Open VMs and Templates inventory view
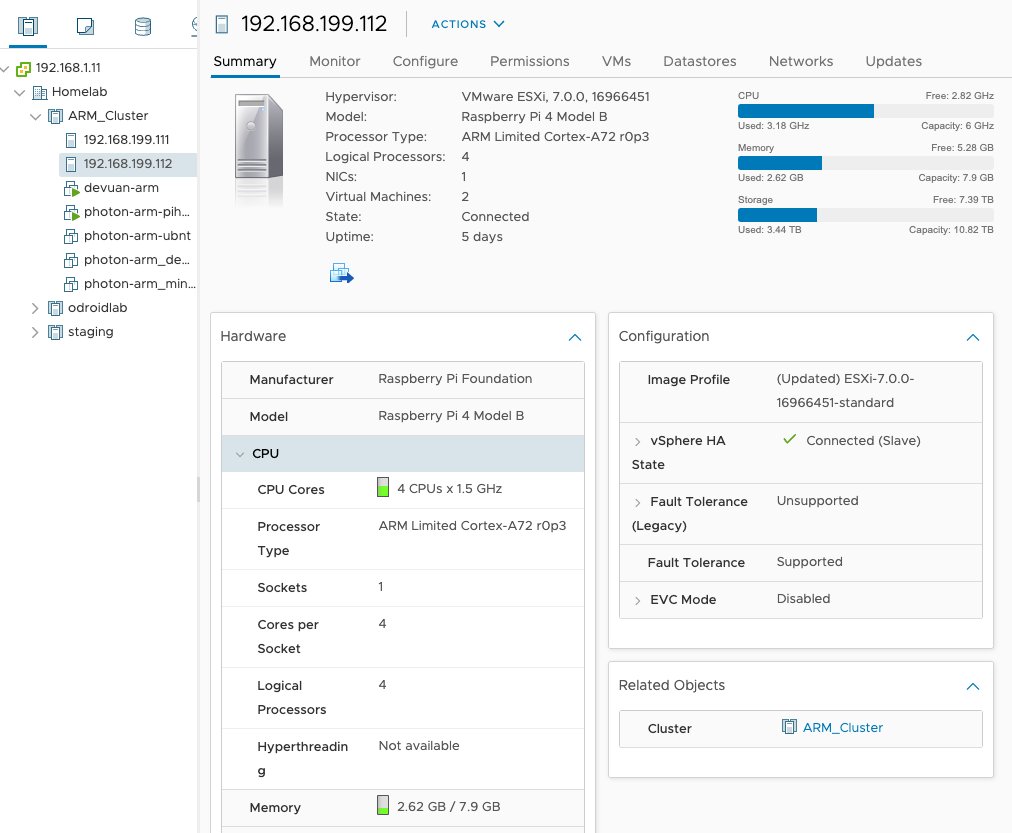Image resolution: width=1012 pixels, height=833 pixels. coord(85,26)
